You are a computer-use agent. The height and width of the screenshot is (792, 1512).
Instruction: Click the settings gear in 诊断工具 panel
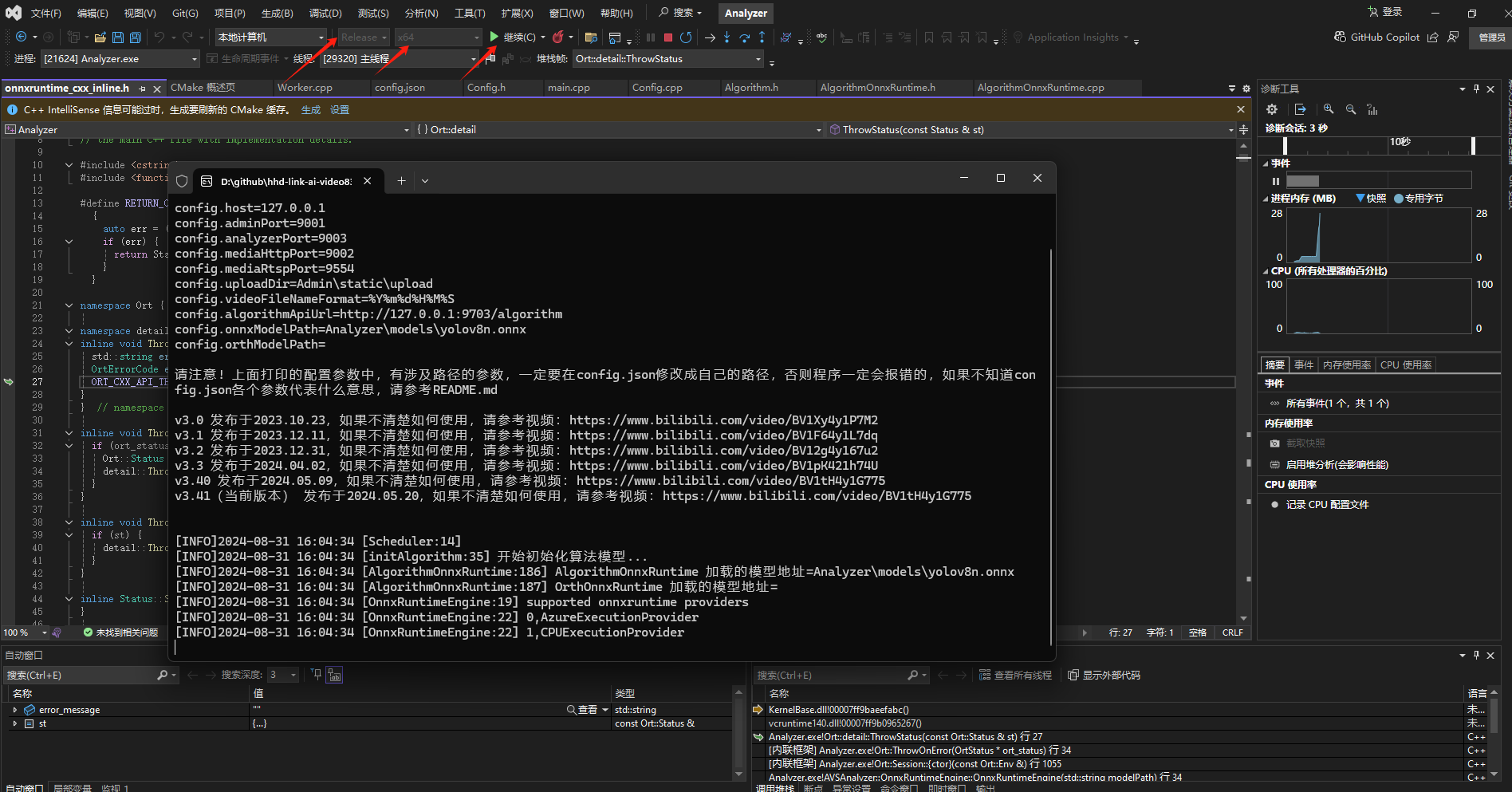click(1273, 109)
